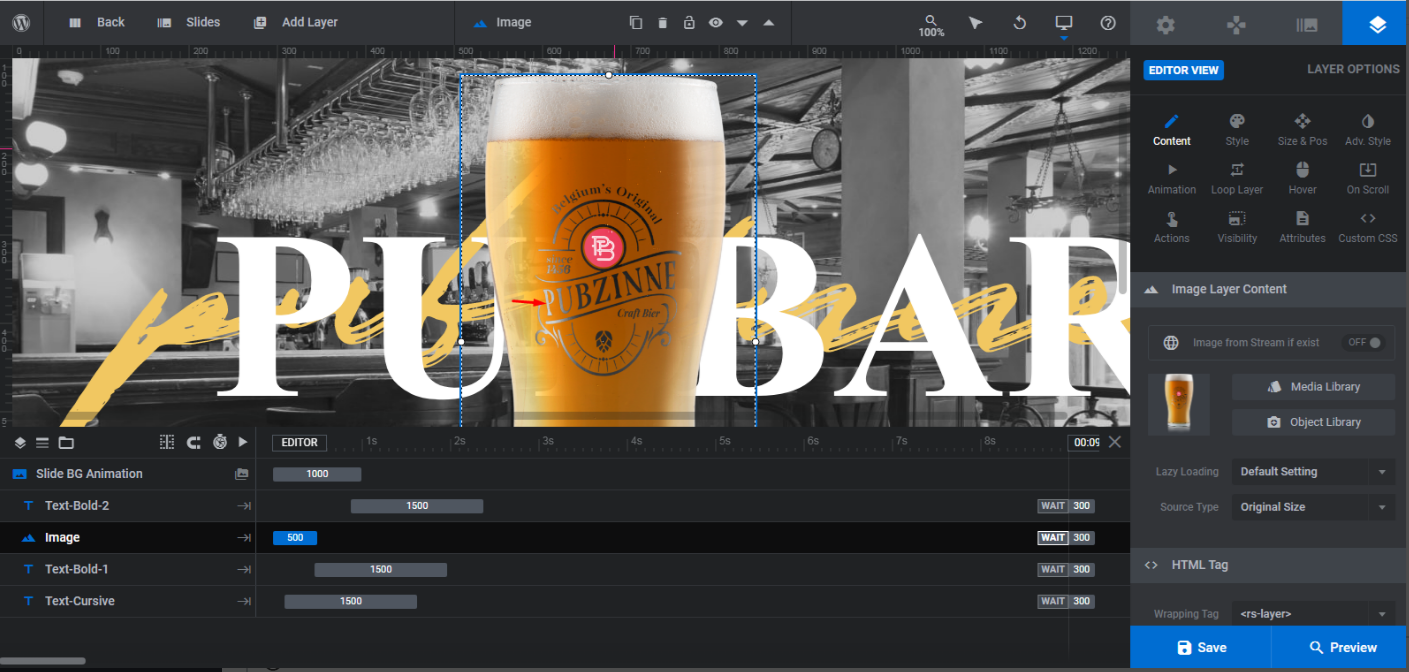The image size is (1409, 672).
Task: Click the beer glass image thumbnail
Action: click(x=1178, y=404)
